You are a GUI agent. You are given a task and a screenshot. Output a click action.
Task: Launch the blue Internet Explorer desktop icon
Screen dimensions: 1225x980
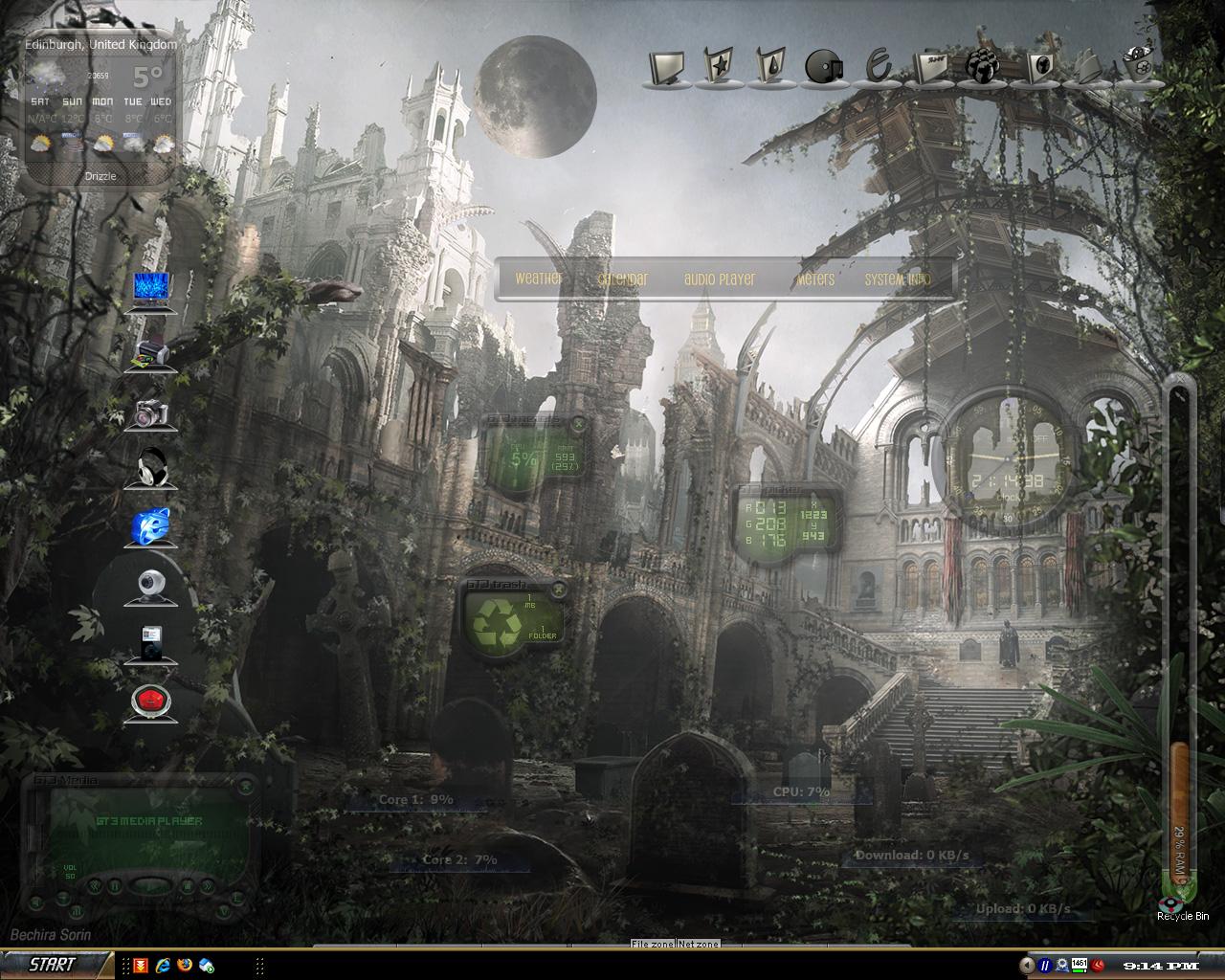pyautogui.click(x=151, y=528)
